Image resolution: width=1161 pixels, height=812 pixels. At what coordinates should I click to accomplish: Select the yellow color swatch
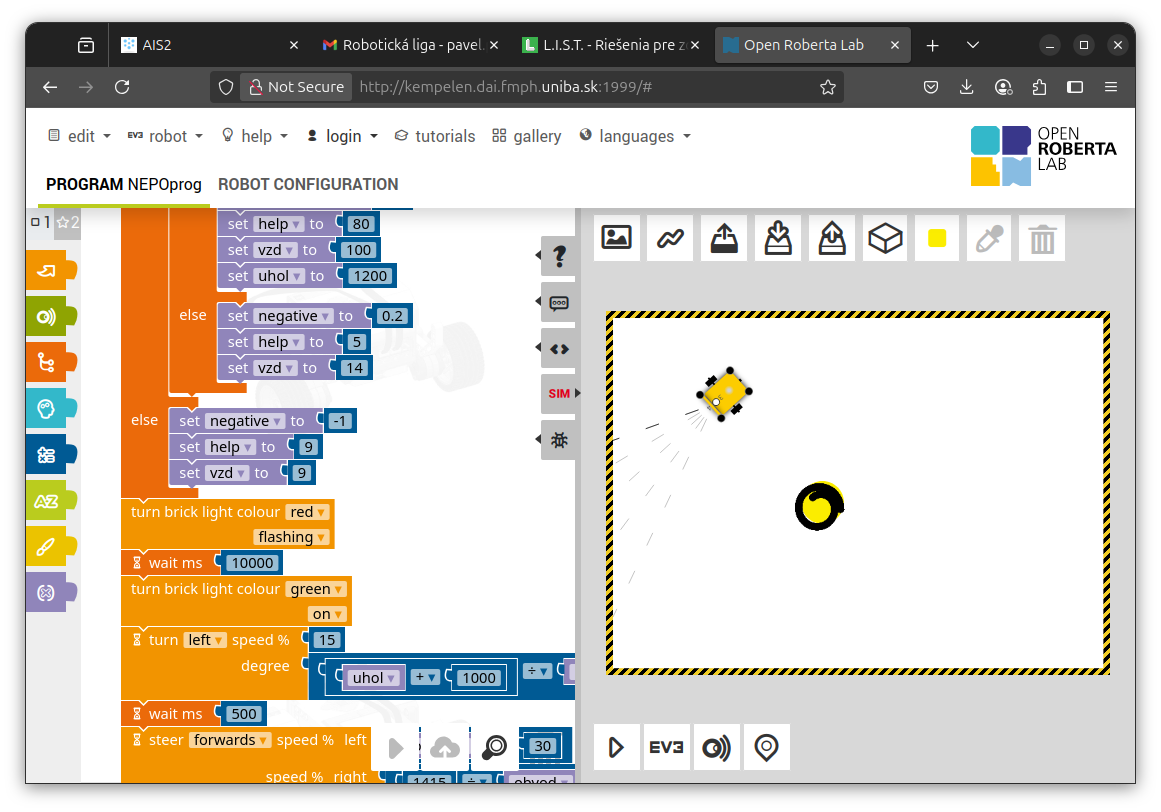937,238
